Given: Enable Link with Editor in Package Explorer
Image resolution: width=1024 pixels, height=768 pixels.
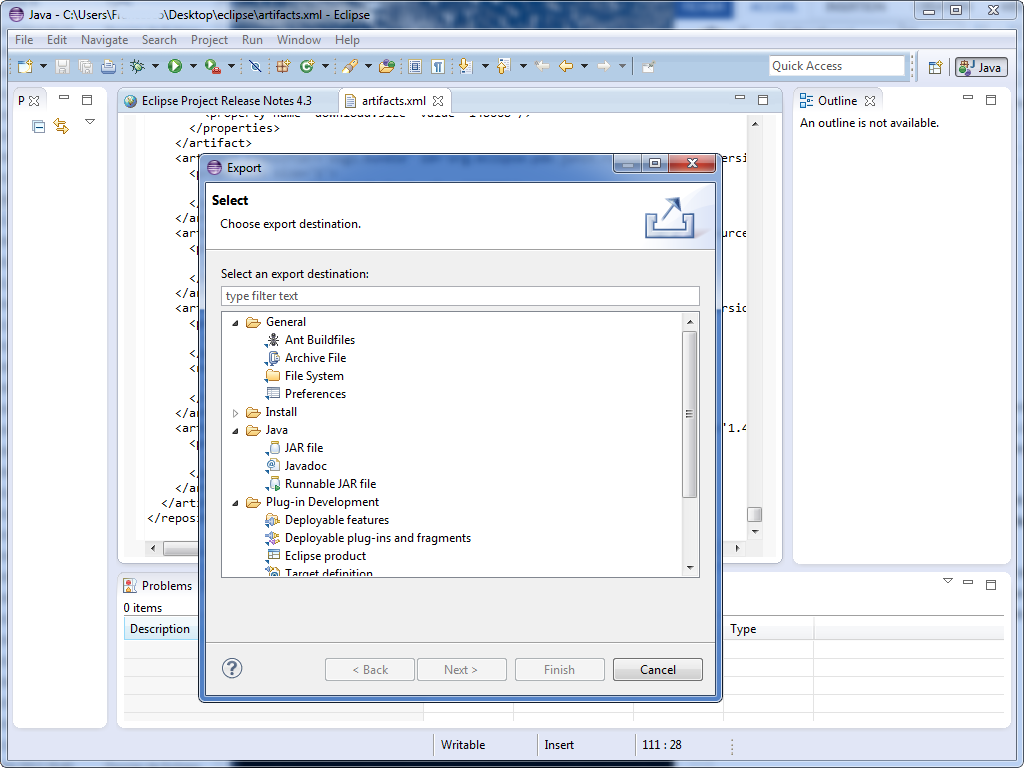Looking at the screenshot, I should tap(60, 126).
